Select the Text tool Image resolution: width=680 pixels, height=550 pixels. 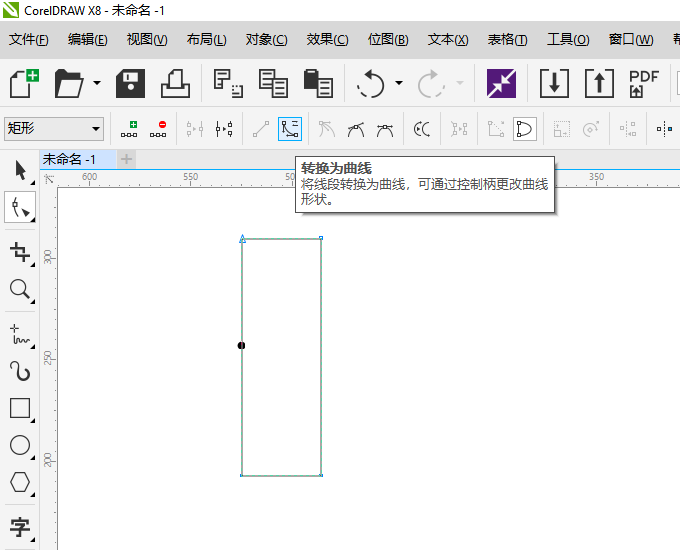[20, 527]
